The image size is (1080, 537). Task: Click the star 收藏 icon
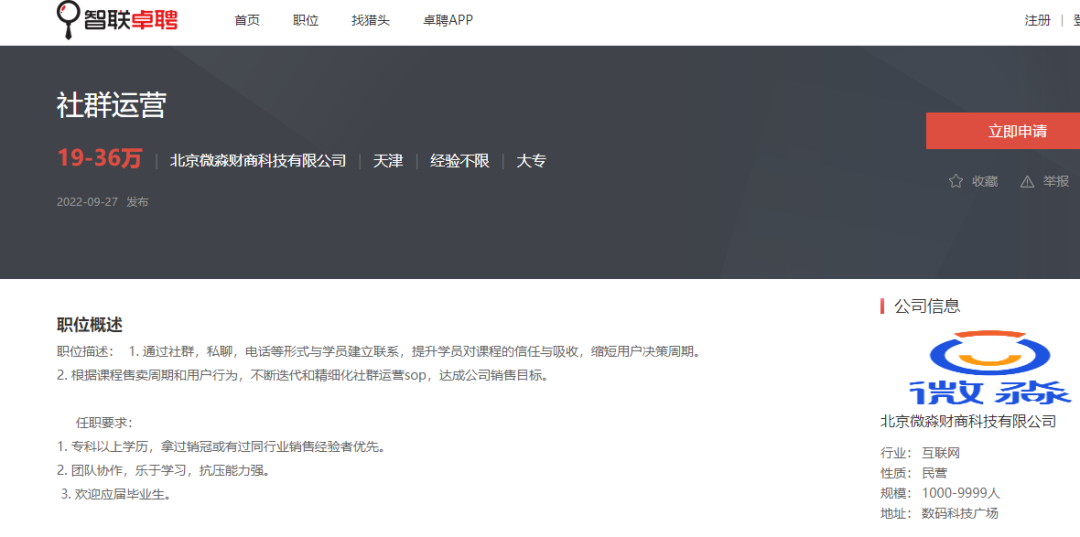pos(955,181)
